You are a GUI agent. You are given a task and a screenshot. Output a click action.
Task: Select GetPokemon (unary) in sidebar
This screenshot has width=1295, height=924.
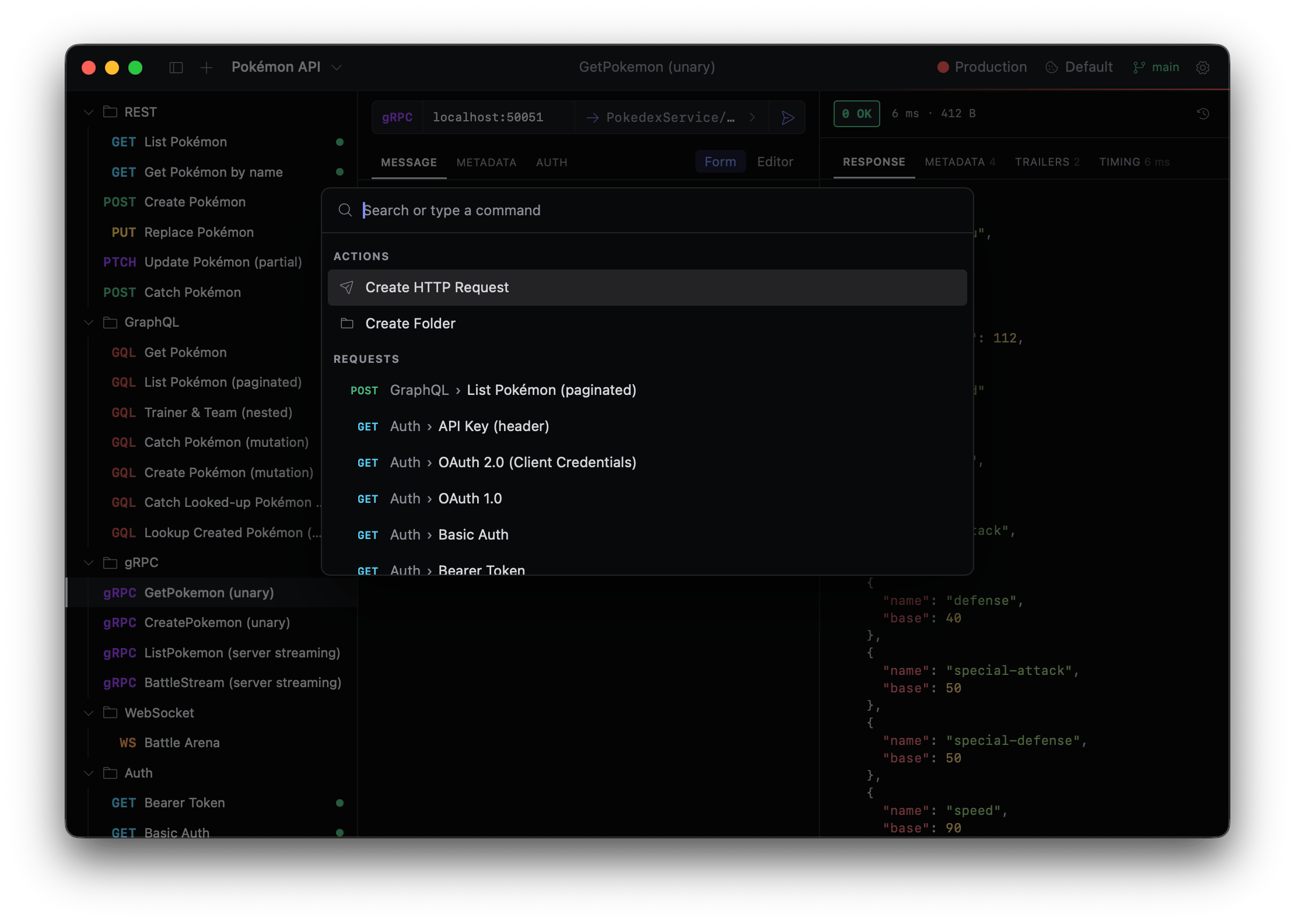pyautogui.click(x=212, y=593)
